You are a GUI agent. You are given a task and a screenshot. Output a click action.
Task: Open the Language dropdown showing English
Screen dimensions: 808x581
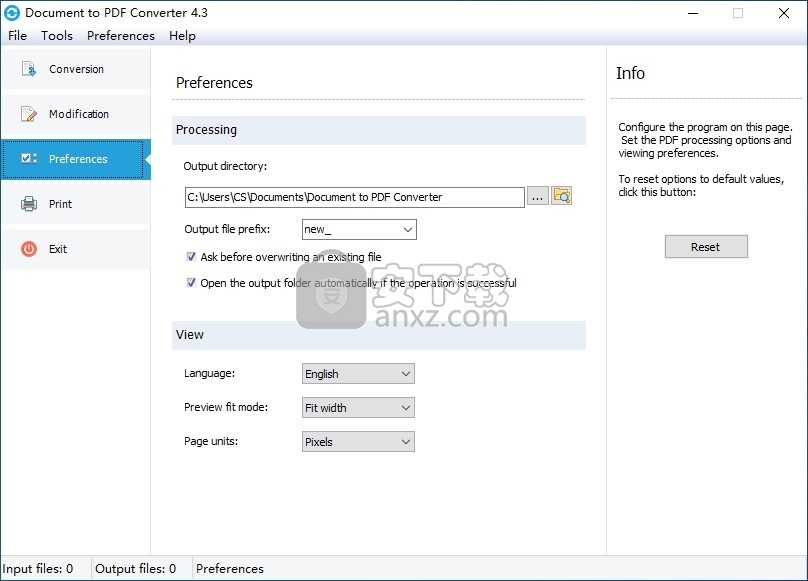tap(358, 374)
